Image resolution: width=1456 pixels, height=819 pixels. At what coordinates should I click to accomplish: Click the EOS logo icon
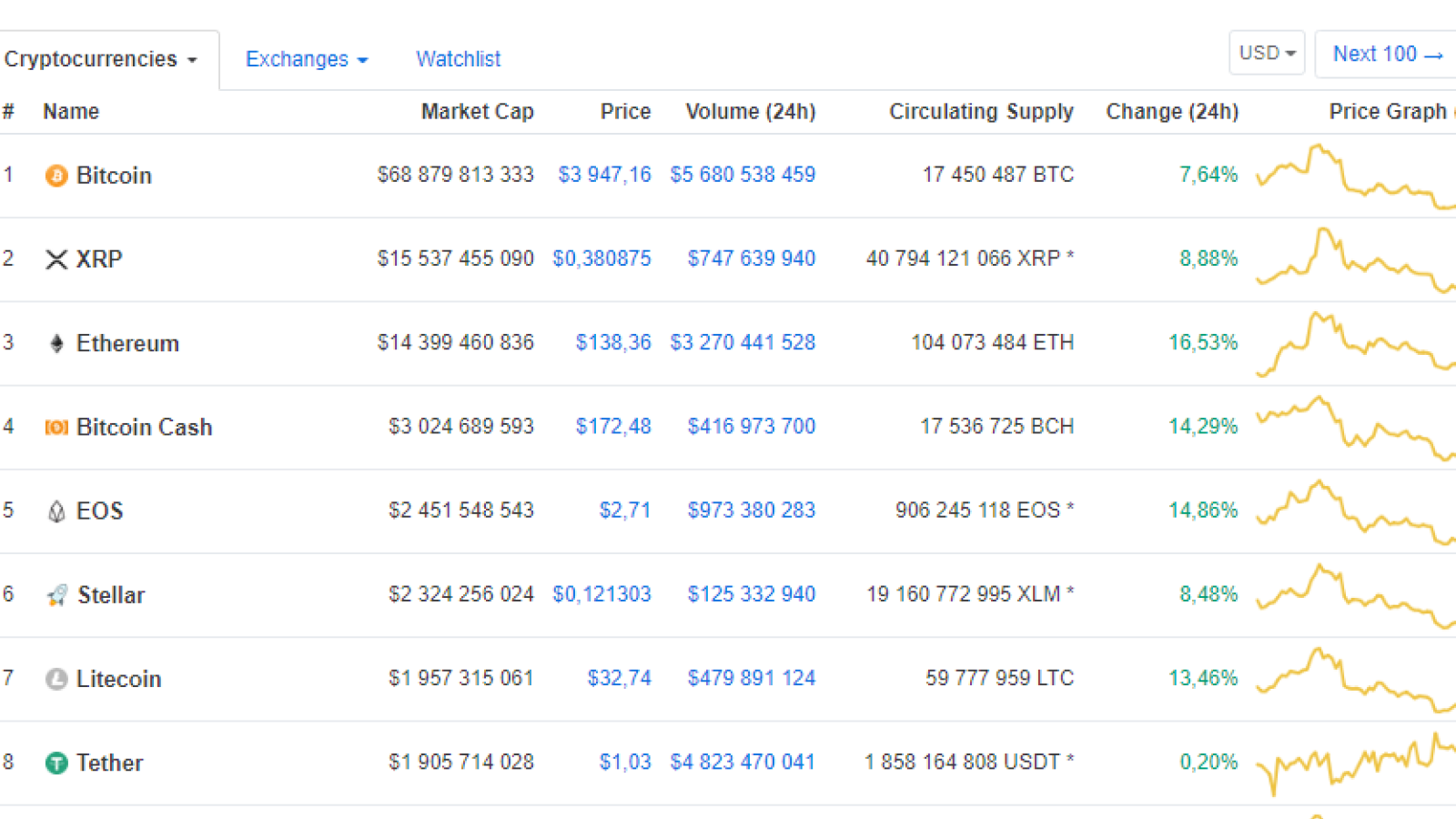[x=56, y=511]
